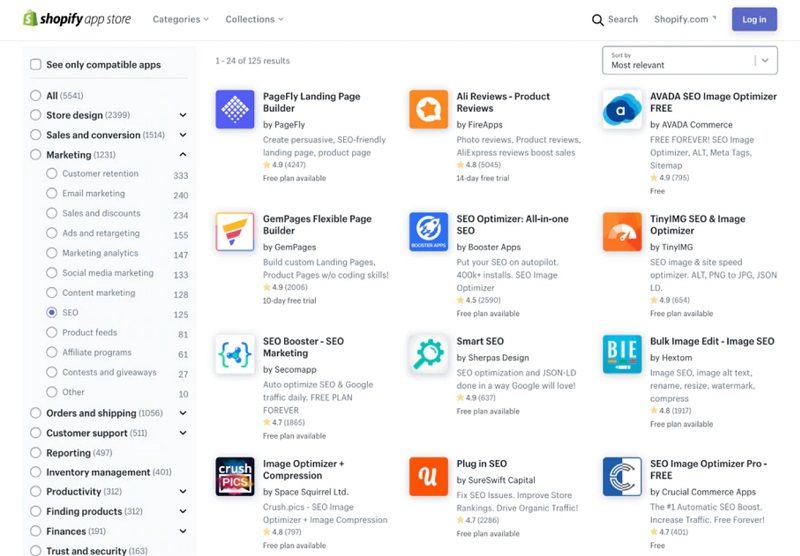Select the Email marketing radio filter
Viewport: 800px width, 556px height.
coord(52,193)
